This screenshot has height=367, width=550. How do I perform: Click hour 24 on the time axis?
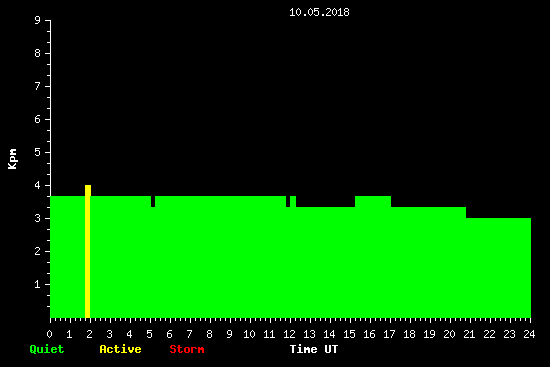tap(529, 334)
